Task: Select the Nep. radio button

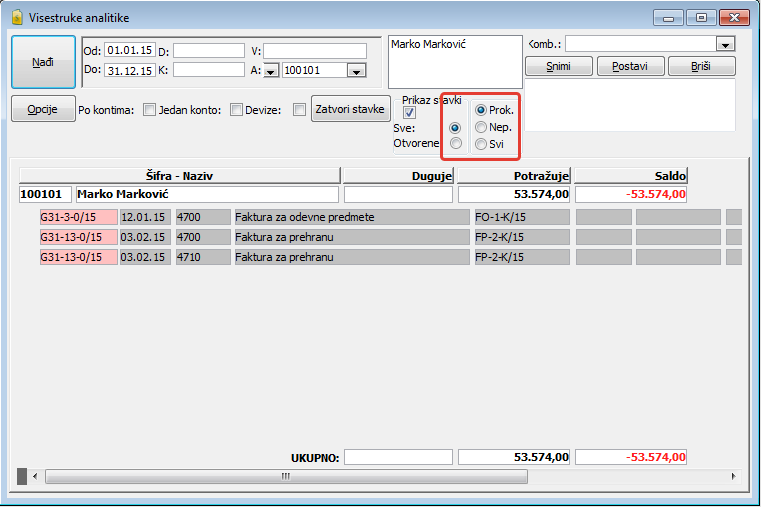Action: pos(482,127)
